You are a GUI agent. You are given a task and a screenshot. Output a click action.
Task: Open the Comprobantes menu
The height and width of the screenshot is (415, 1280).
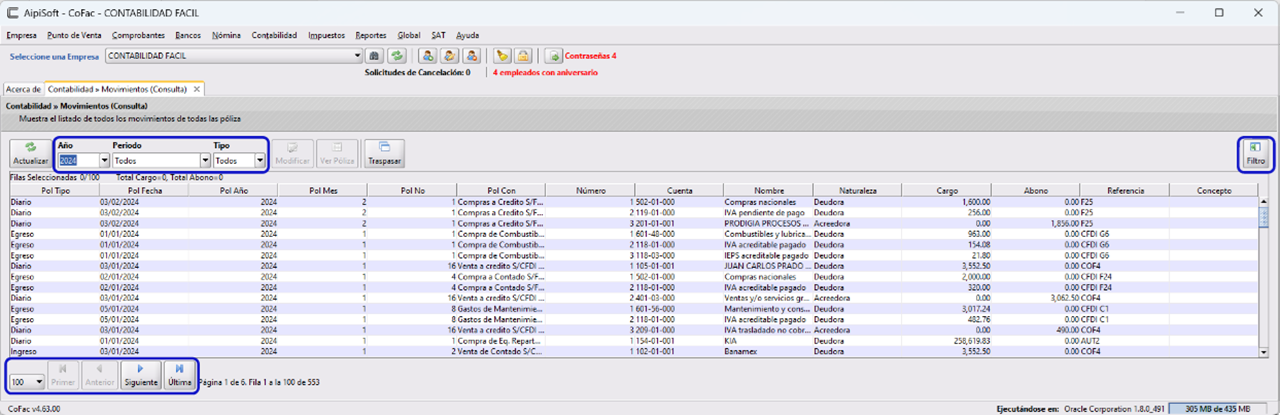(x=138, y=35)
